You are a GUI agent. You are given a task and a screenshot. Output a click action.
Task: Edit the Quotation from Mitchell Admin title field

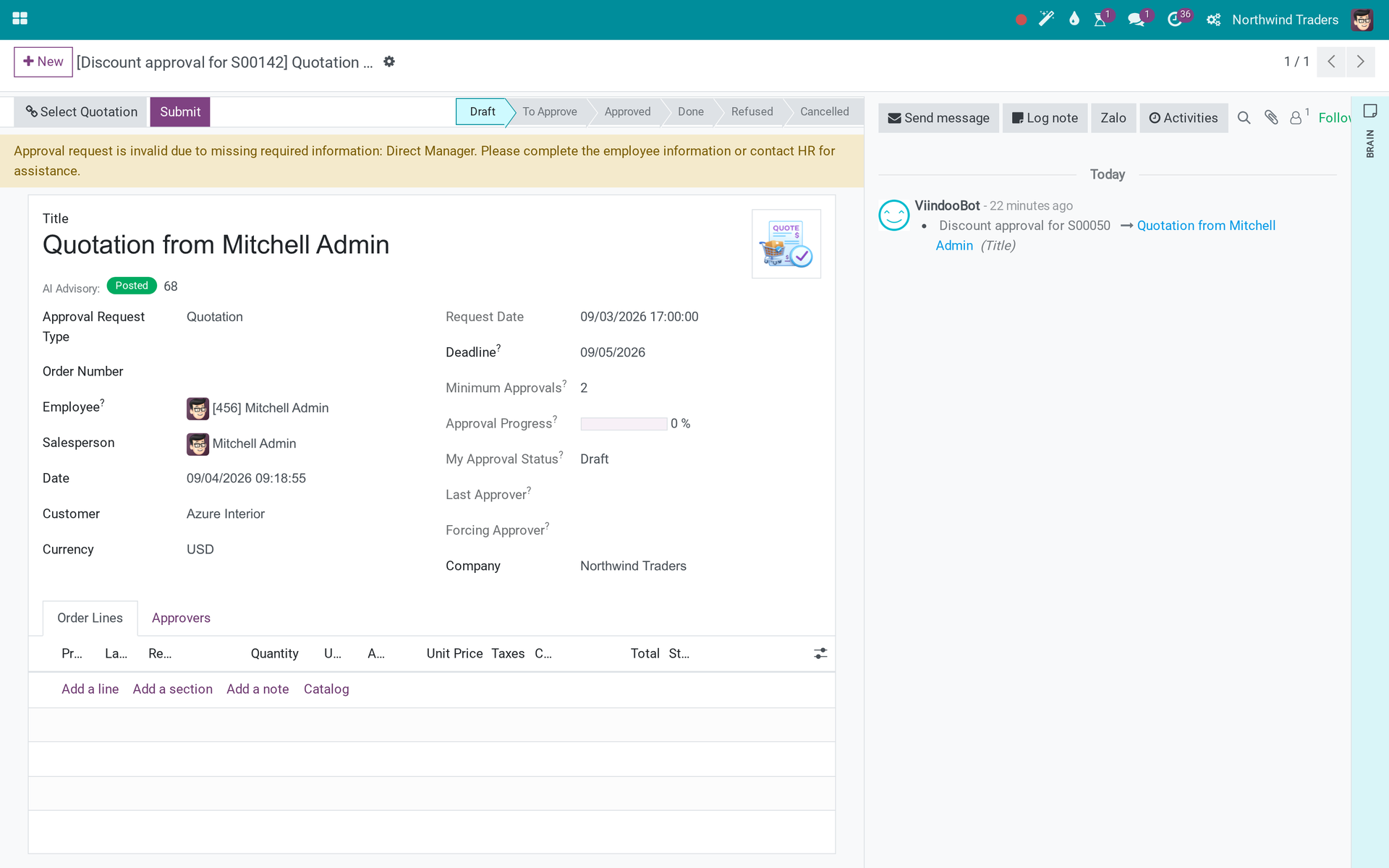[x=216, y=244]
